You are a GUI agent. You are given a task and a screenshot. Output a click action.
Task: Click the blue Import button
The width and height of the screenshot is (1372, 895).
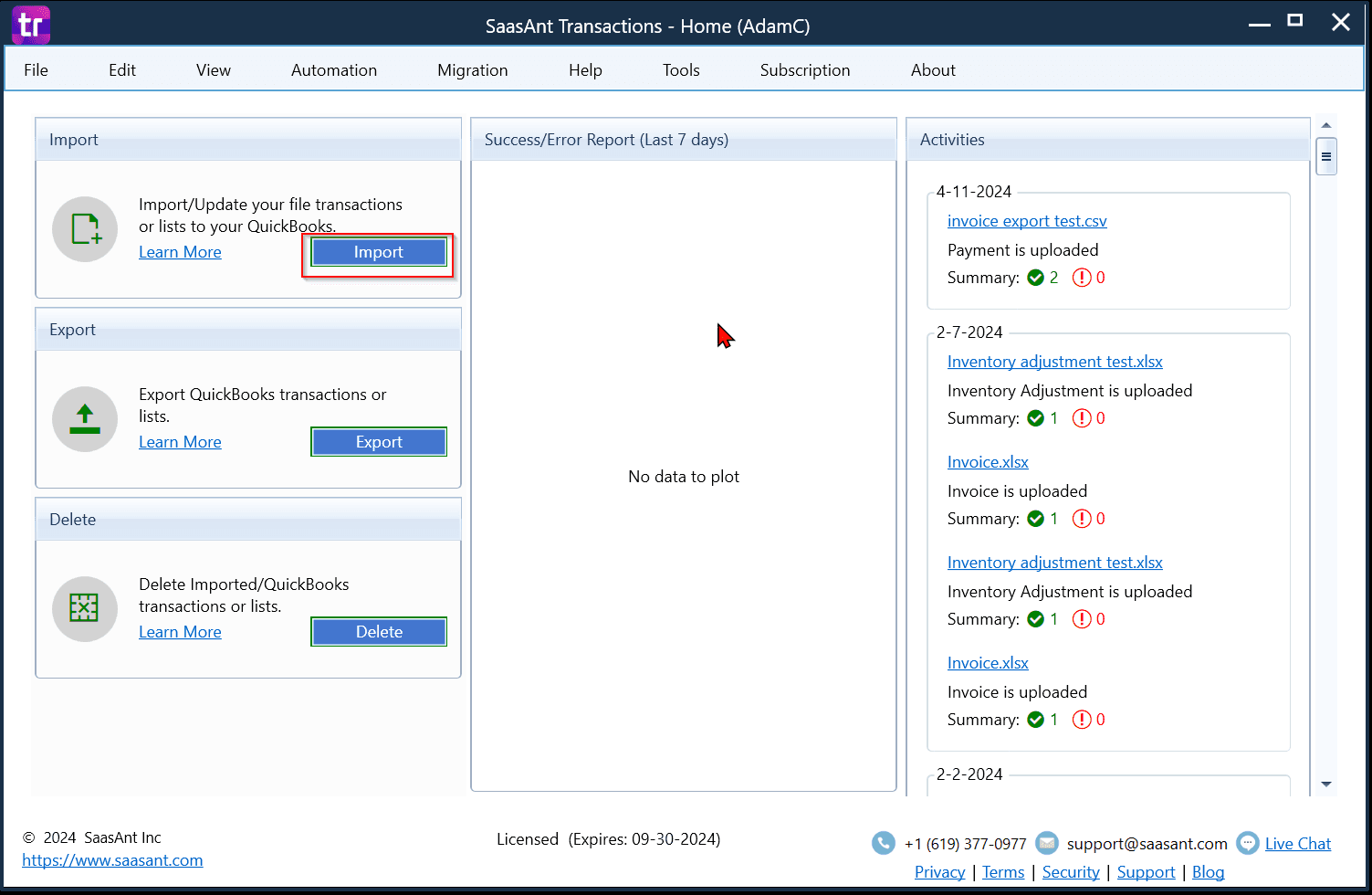pos(379,252)
